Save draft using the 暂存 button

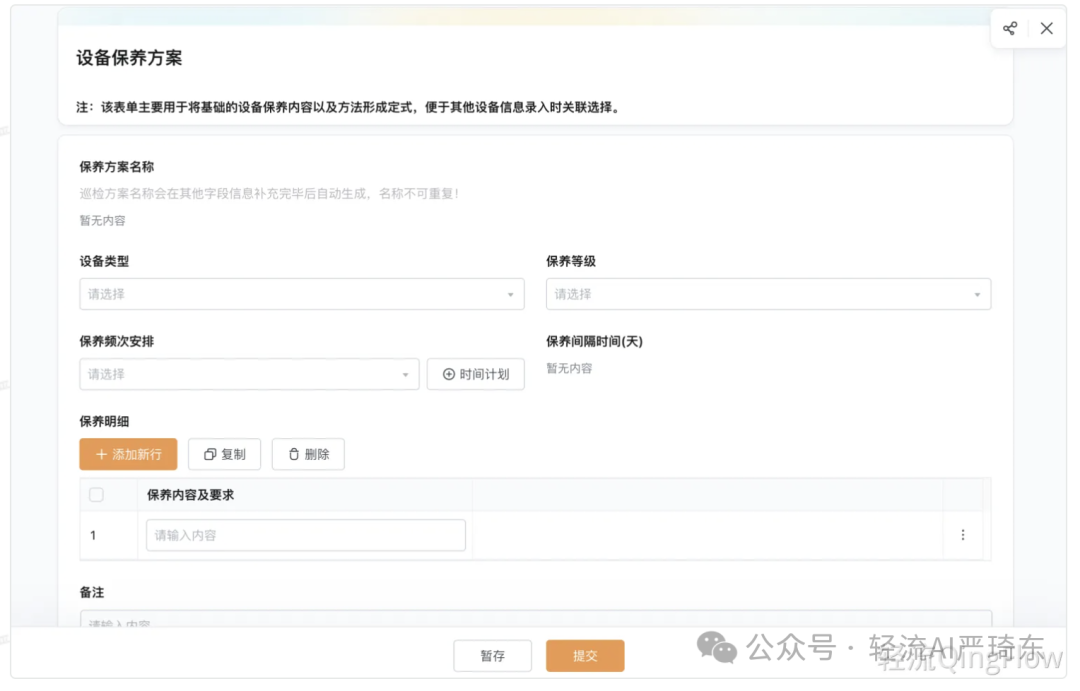(x=492, y=656)
